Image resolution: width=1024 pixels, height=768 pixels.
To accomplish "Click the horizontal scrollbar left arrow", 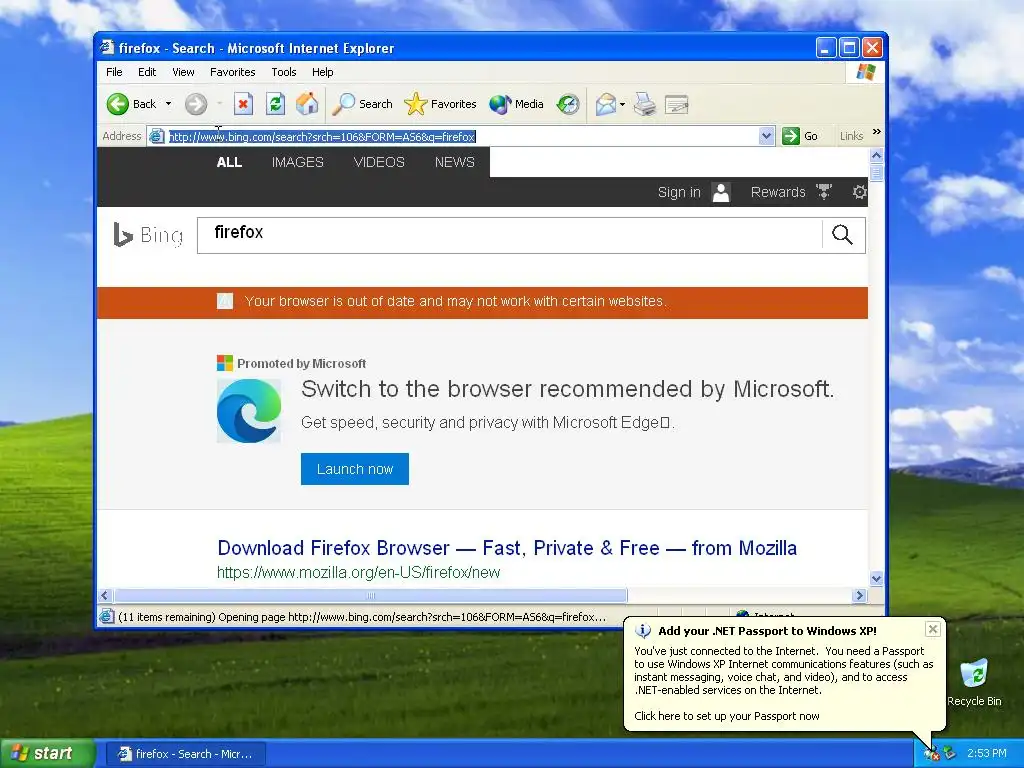I will click(x=105, y=596).
